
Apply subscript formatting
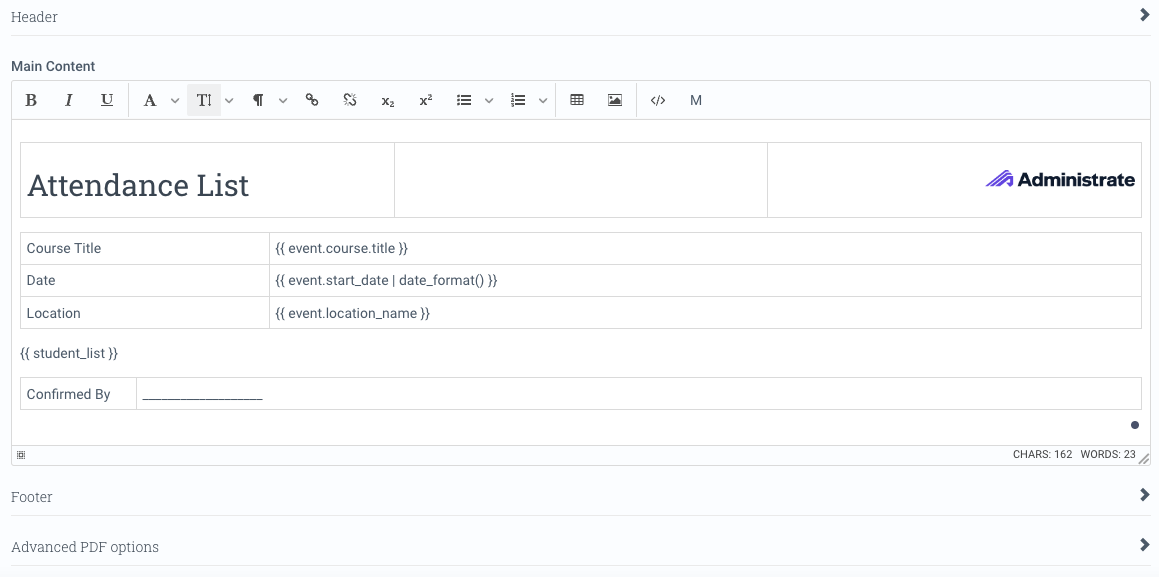[387, 100]
